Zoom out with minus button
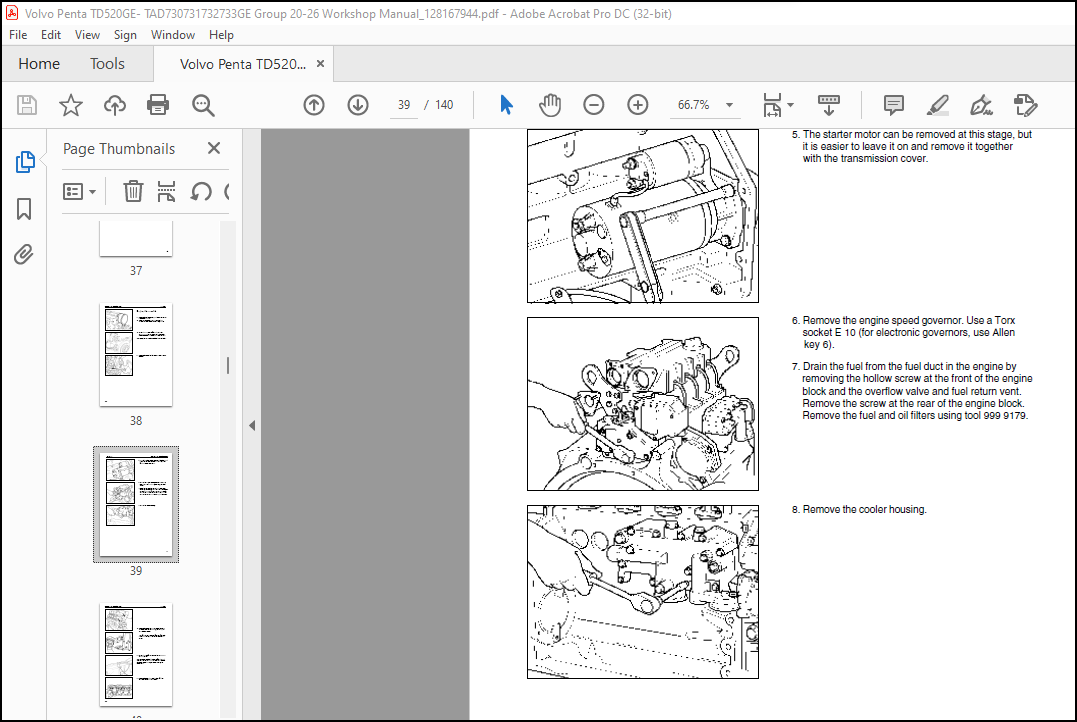The image size is (1077, 722). (593, 105)
